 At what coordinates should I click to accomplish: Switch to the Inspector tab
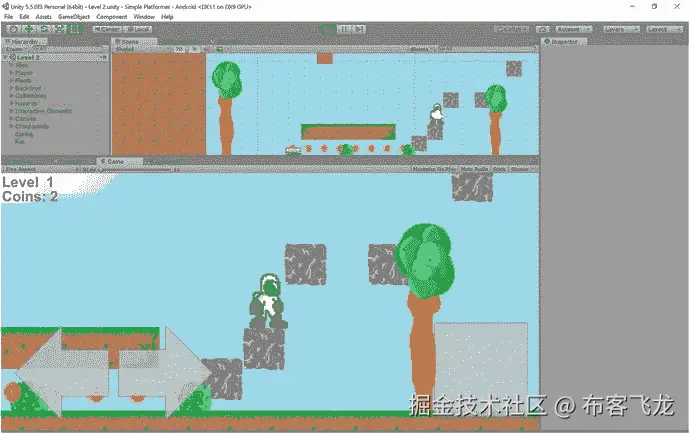tap(564, 41)
